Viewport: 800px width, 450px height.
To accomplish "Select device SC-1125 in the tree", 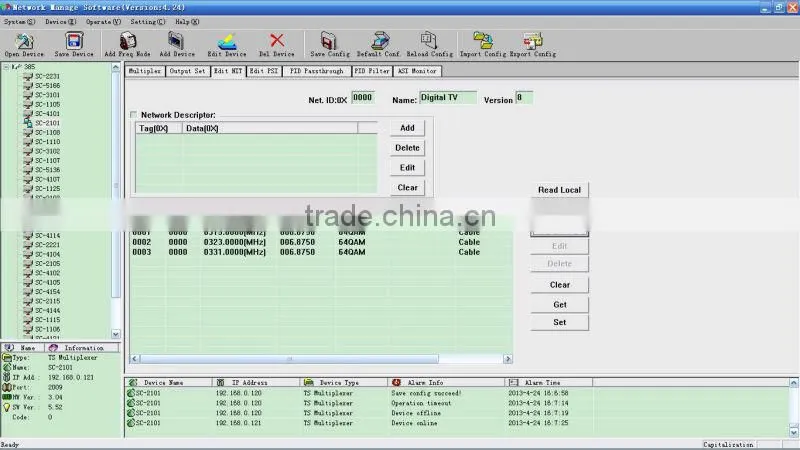I will [x=47, y=188].
